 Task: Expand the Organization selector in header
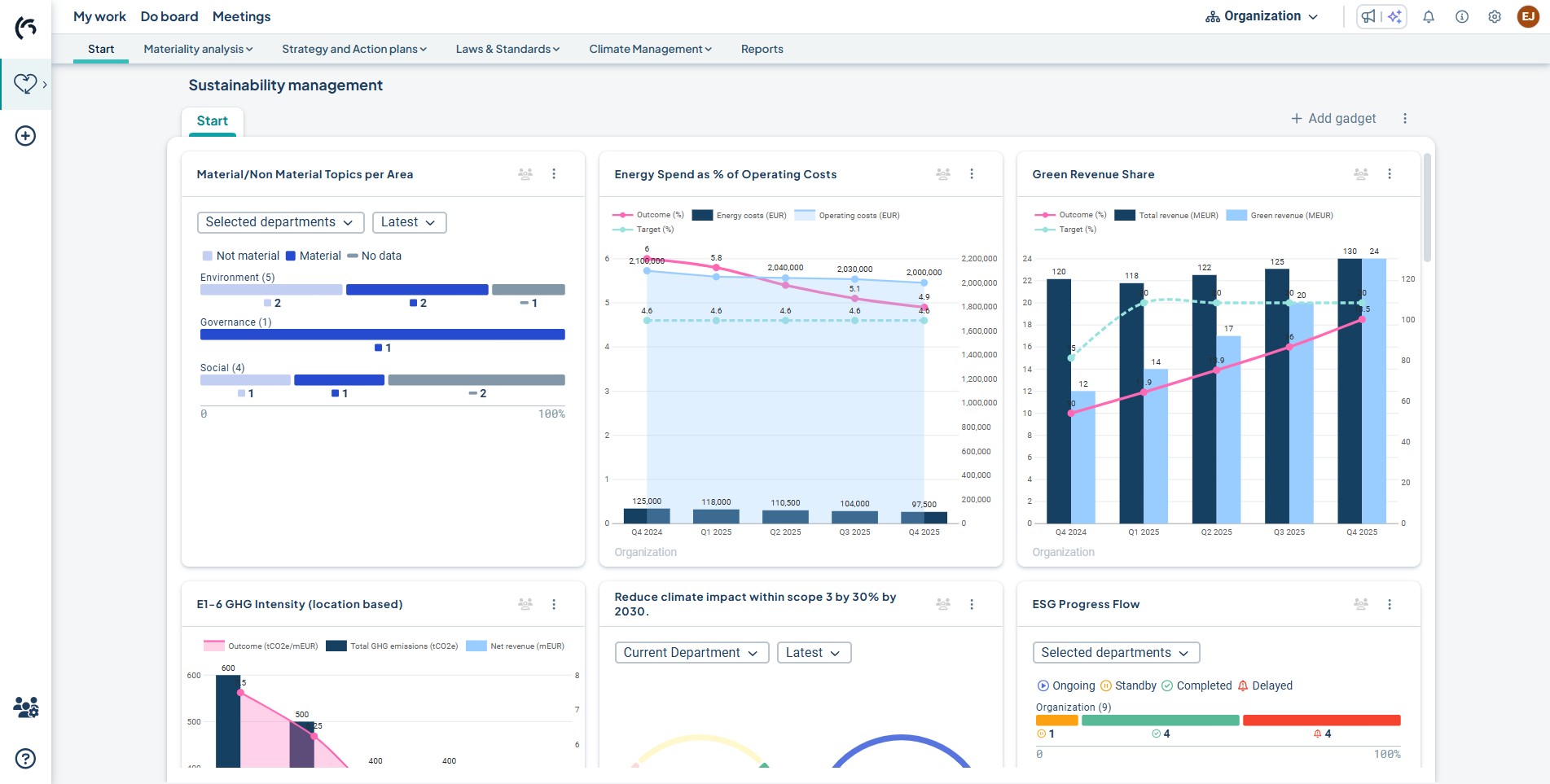[x=1262, y=17]
